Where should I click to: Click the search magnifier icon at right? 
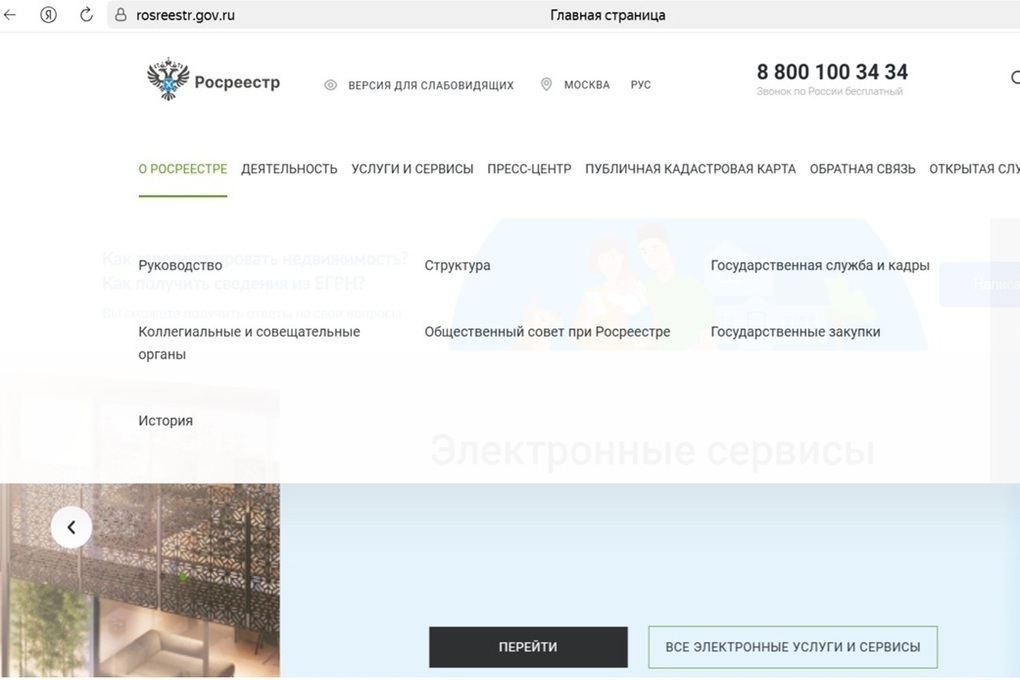pyautogui.click(x=1015, y=78)
